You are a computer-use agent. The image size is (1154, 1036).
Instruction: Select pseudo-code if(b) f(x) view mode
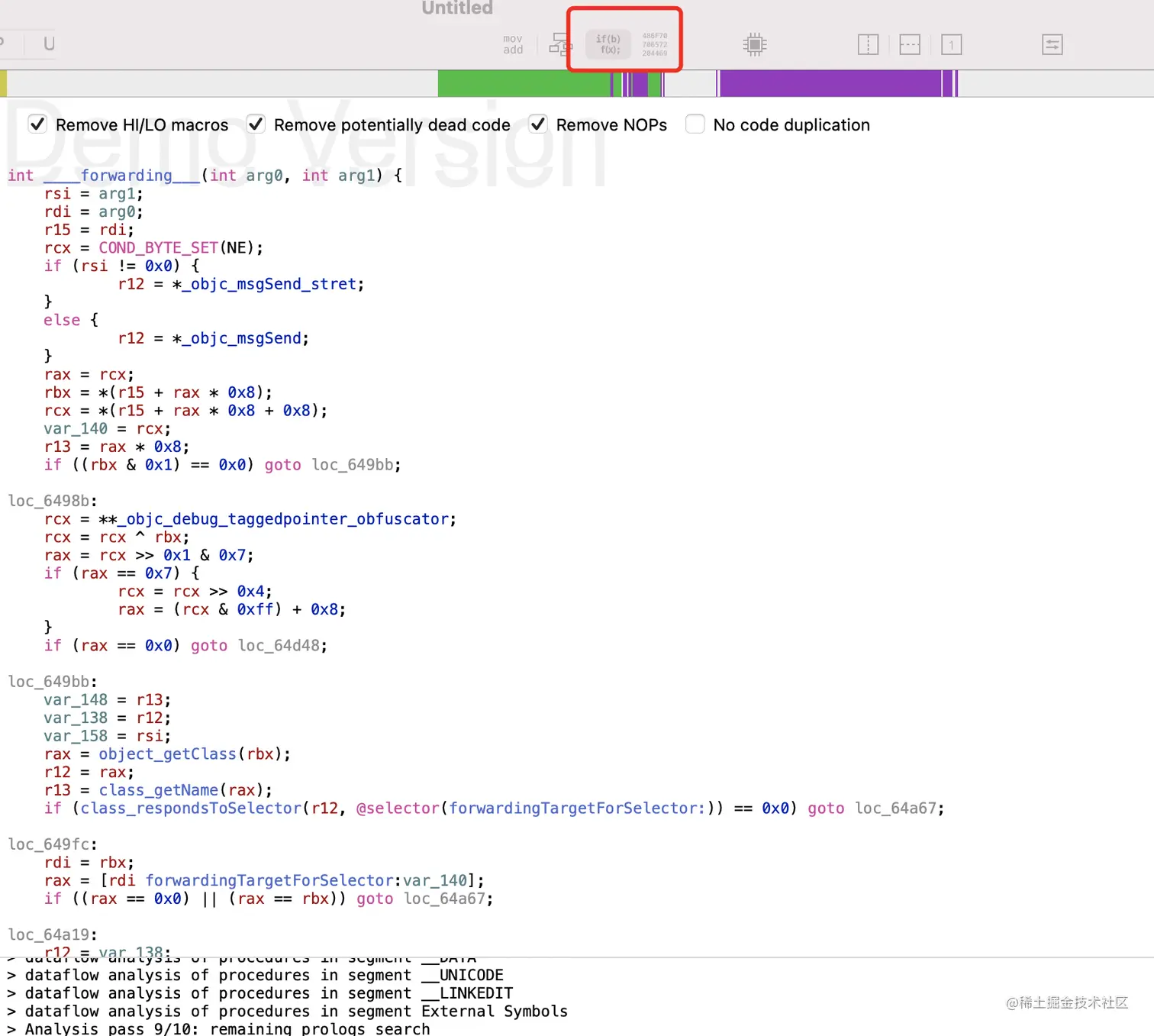tap(608, 44)
